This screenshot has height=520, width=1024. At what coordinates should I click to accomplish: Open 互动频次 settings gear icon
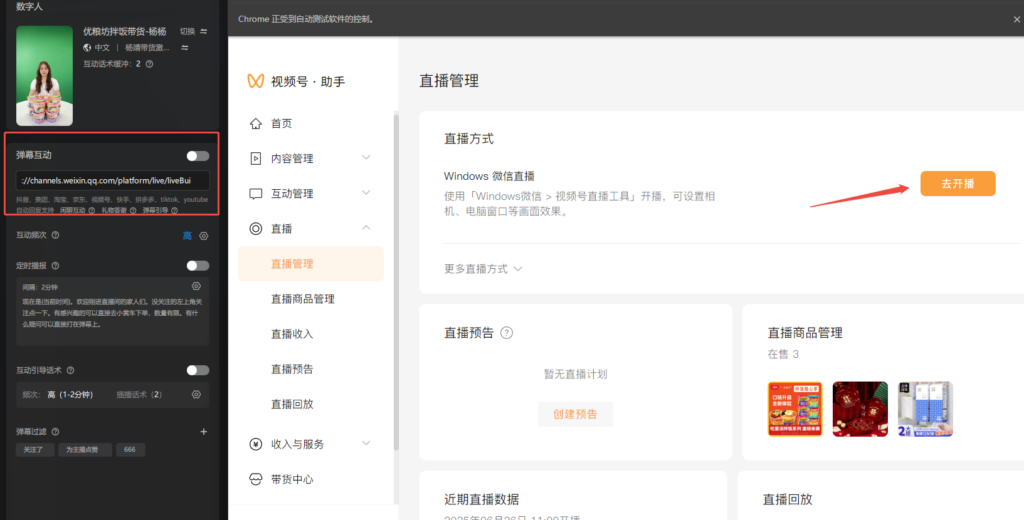pyautogui.click(x=203, y=236)
